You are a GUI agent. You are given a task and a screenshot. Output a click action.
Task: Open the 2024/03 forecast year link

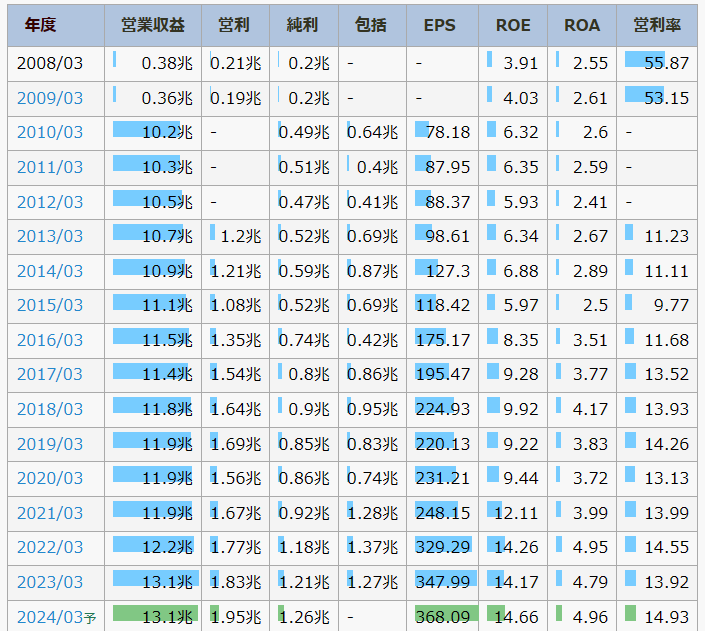tap(50, 617)
